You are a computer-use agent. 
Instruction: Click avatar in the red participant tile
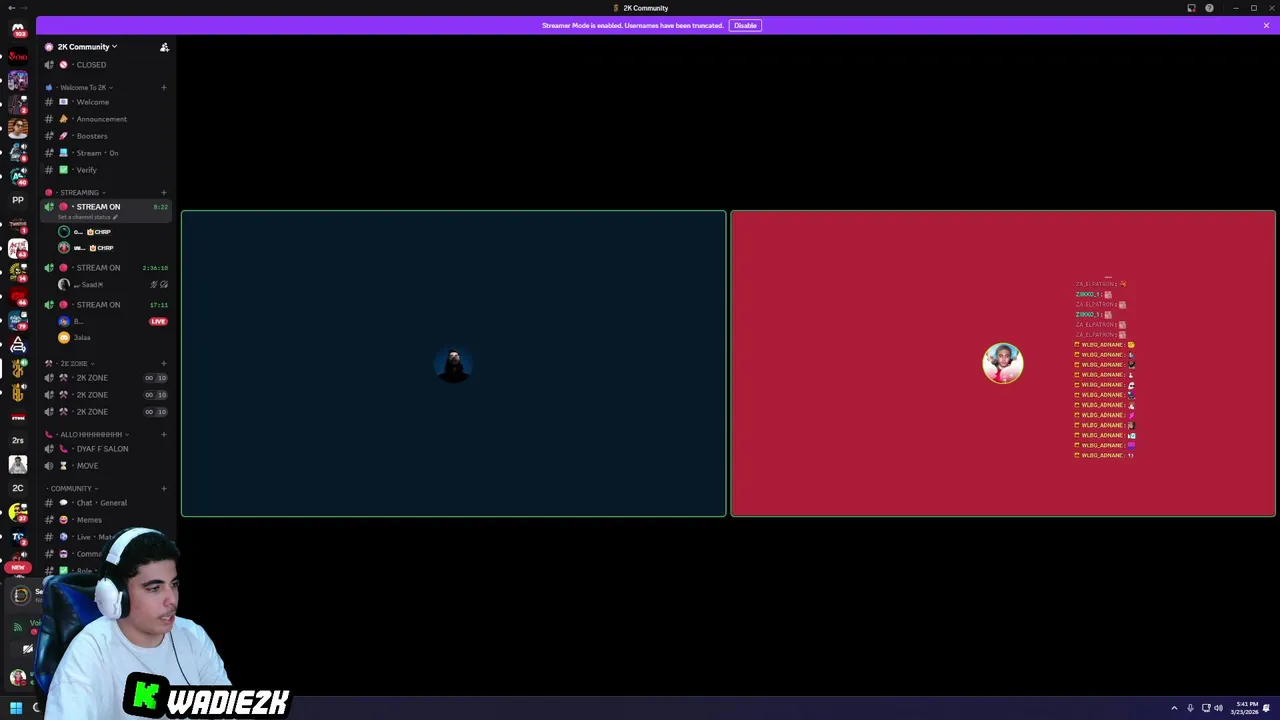[x=1003, y=363]
